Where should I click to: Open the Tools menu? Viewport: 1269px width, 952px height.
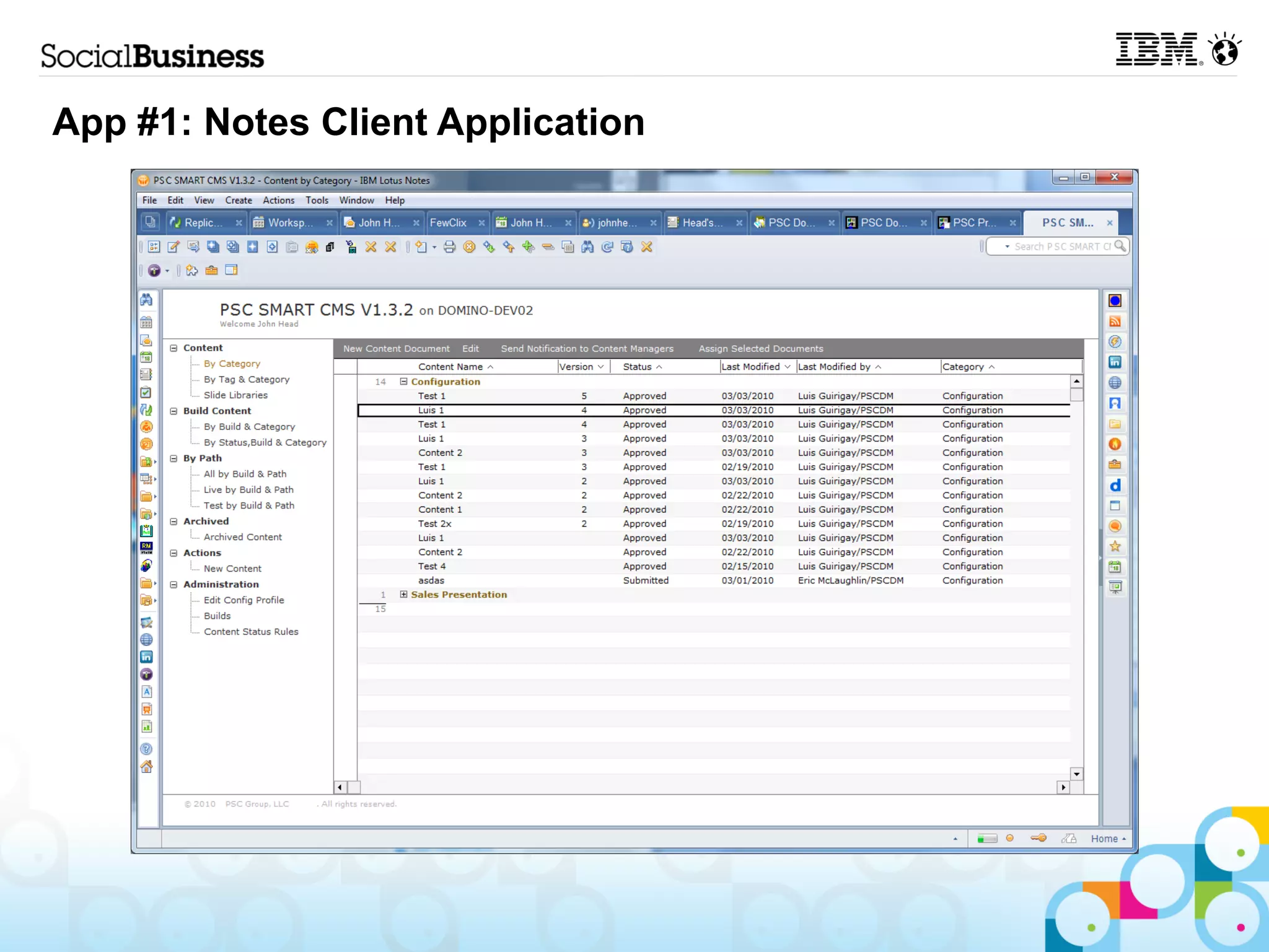click(317, 200)
